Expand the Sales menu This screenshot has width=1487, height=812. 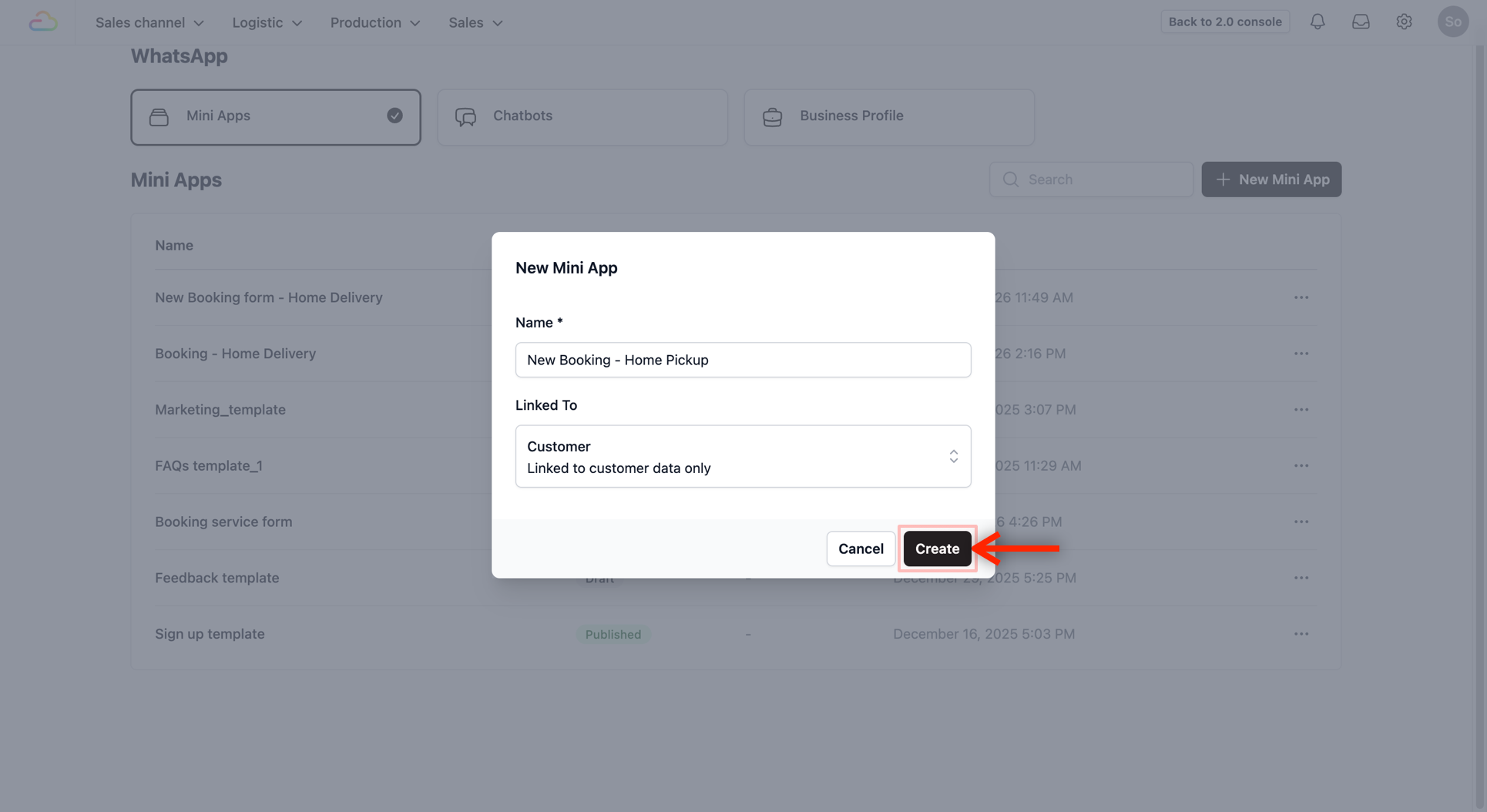tap(475, 22)
